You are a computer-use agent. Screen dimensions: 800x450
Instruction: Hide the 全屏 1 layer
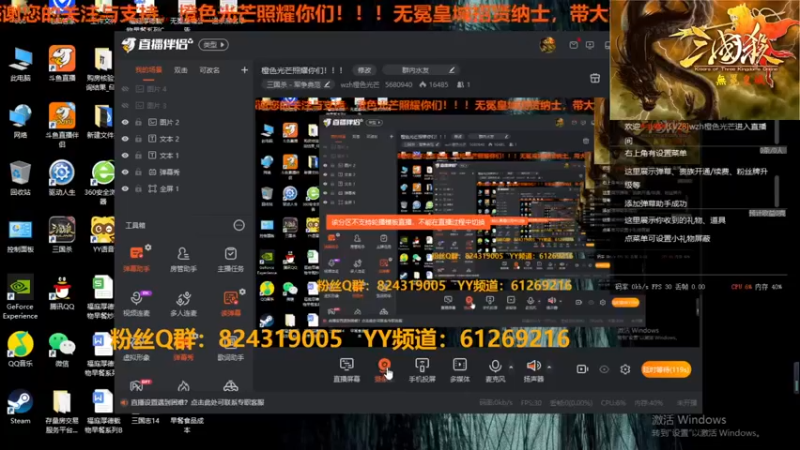point(125,189)
